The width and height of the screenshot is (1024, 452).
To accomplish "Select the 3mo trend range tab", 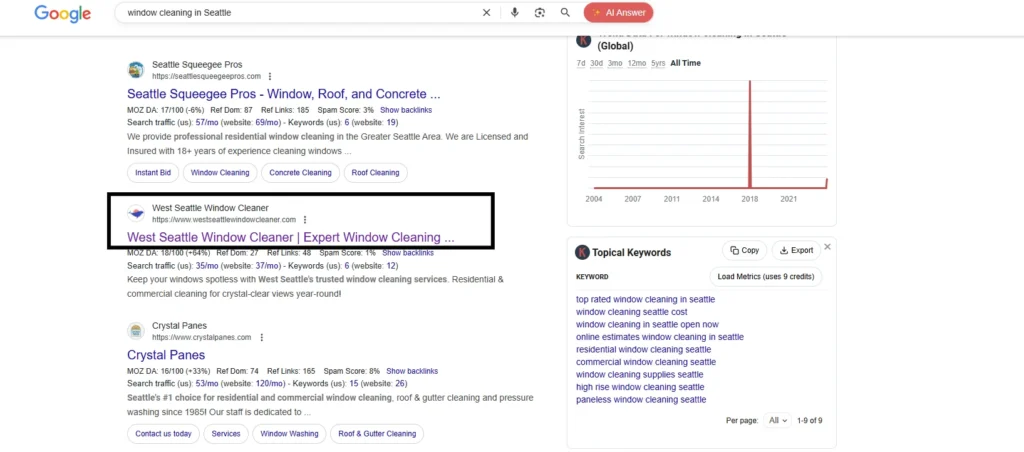I will click(615, 63).
